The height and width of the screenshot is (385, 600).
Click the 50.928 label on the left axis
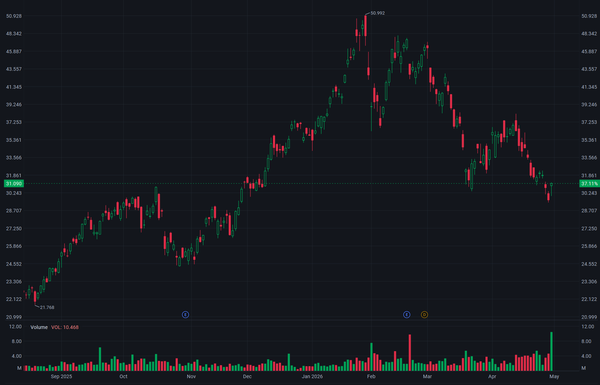14,16
